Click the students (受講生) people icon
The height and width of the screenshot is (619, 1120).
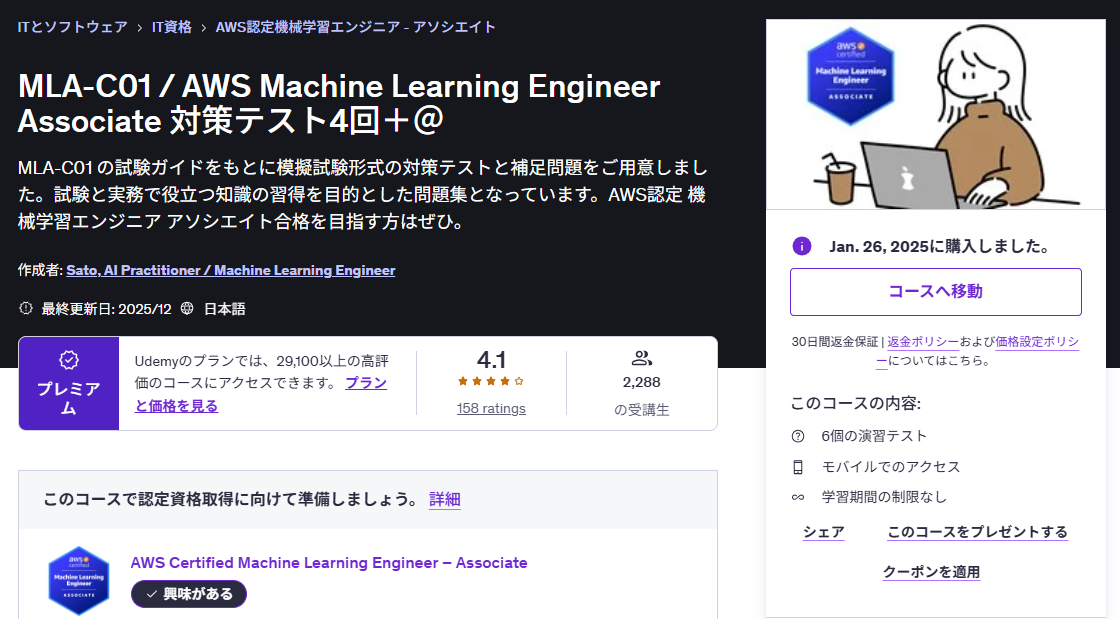point(641,358)
